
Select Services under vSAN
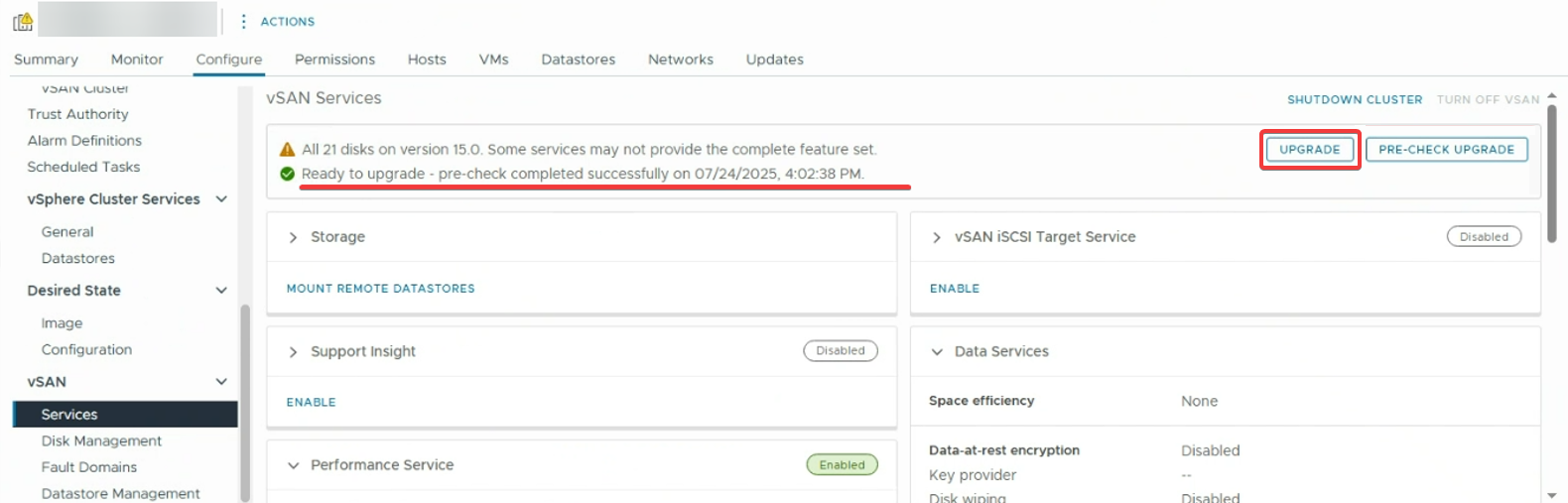(x=125, y=415)
